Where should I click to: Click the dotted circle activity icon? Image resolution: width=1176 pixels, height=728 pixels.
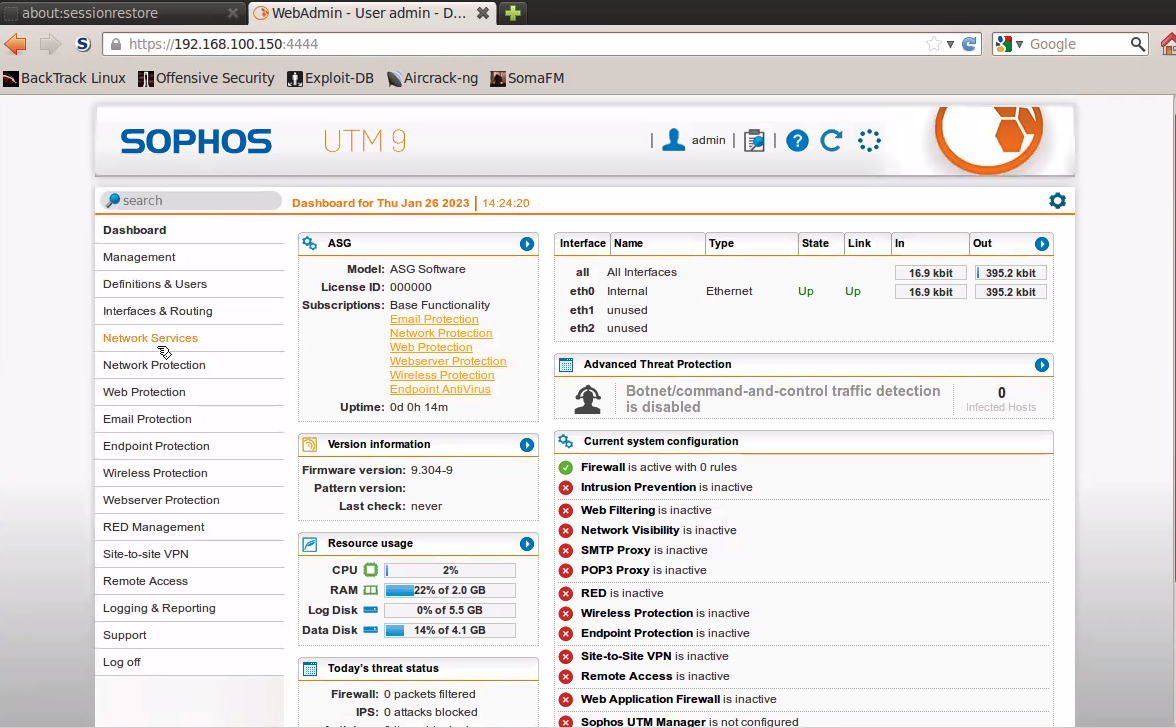click(869, 140)
